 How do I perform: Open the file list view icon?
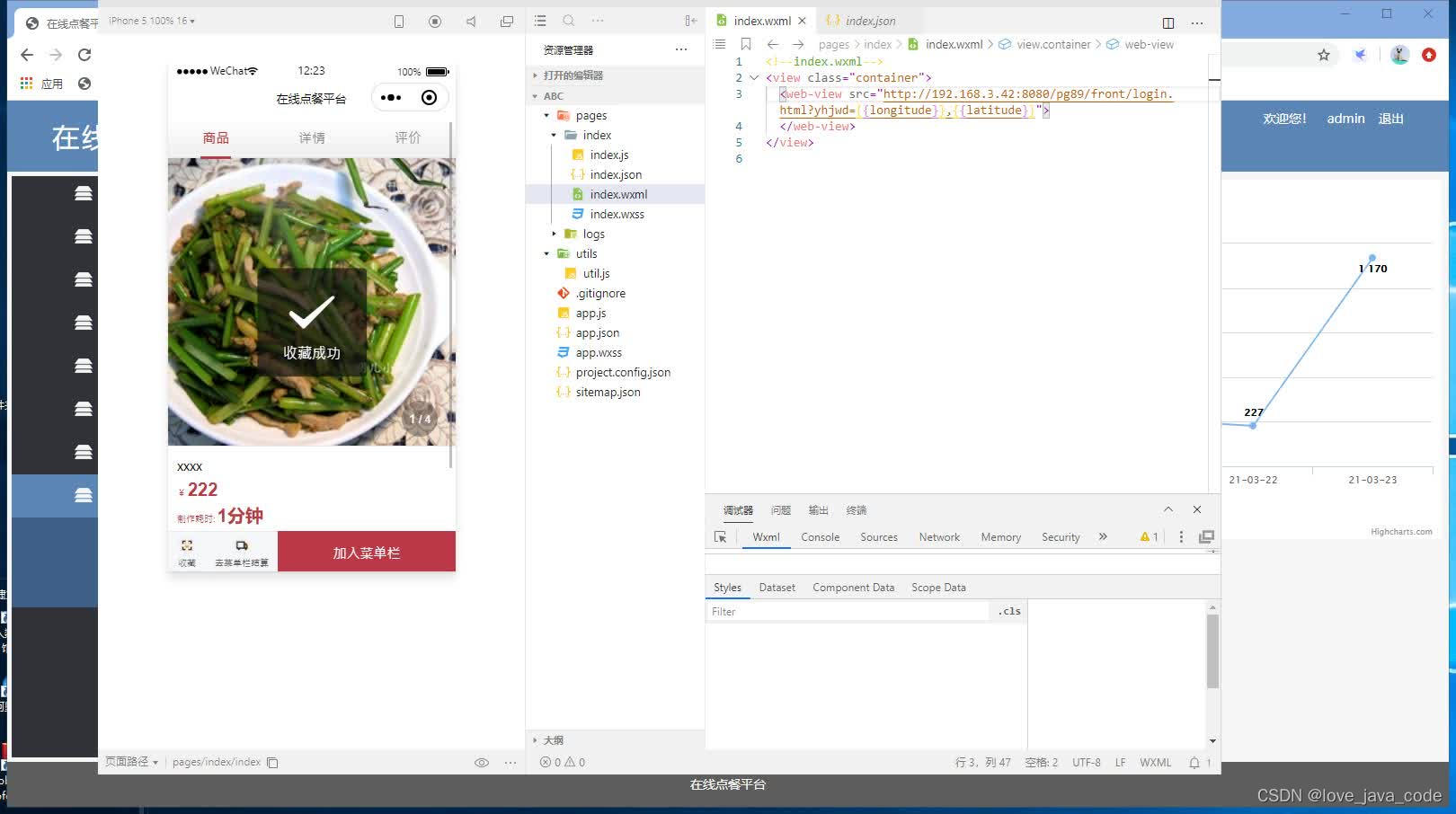(540, 21)
